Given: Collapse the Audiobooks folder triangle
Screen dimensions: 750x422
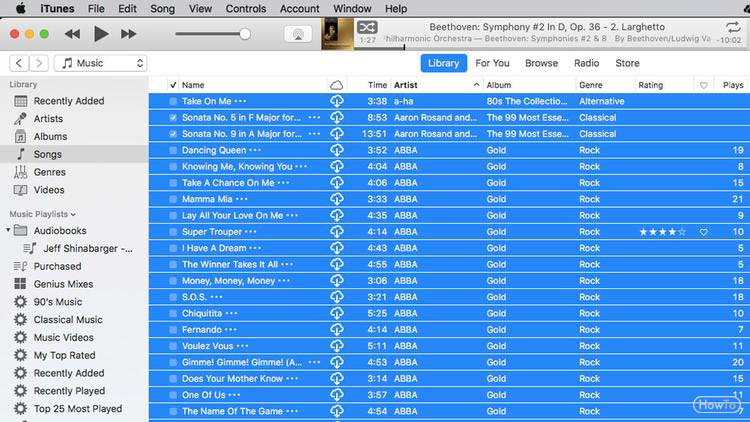Looking at the screenshot, I should click(x=8, y=231).
